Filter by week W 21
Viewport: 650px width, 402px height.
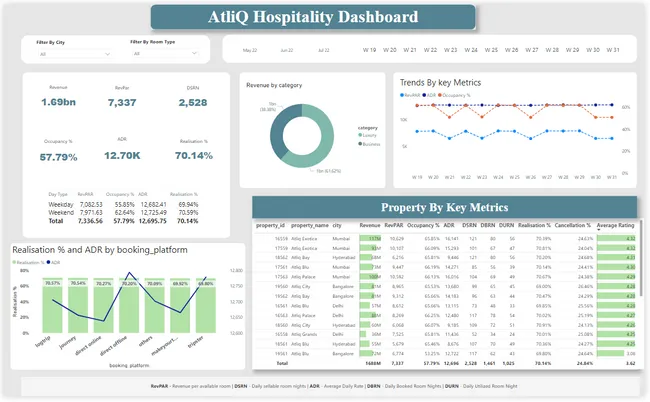[410, 50]
